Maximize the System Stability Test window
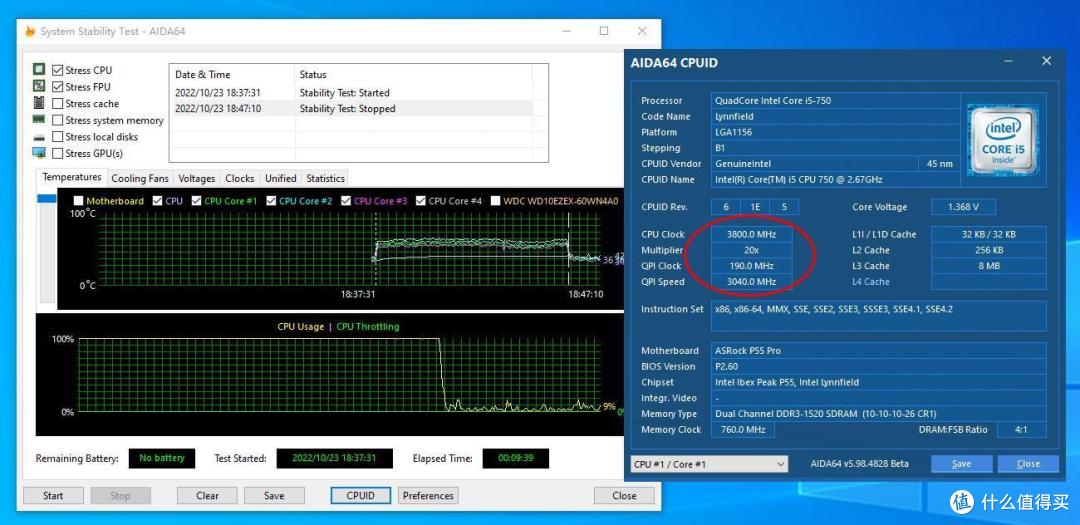1080x525 pixels. click(604, 31)
